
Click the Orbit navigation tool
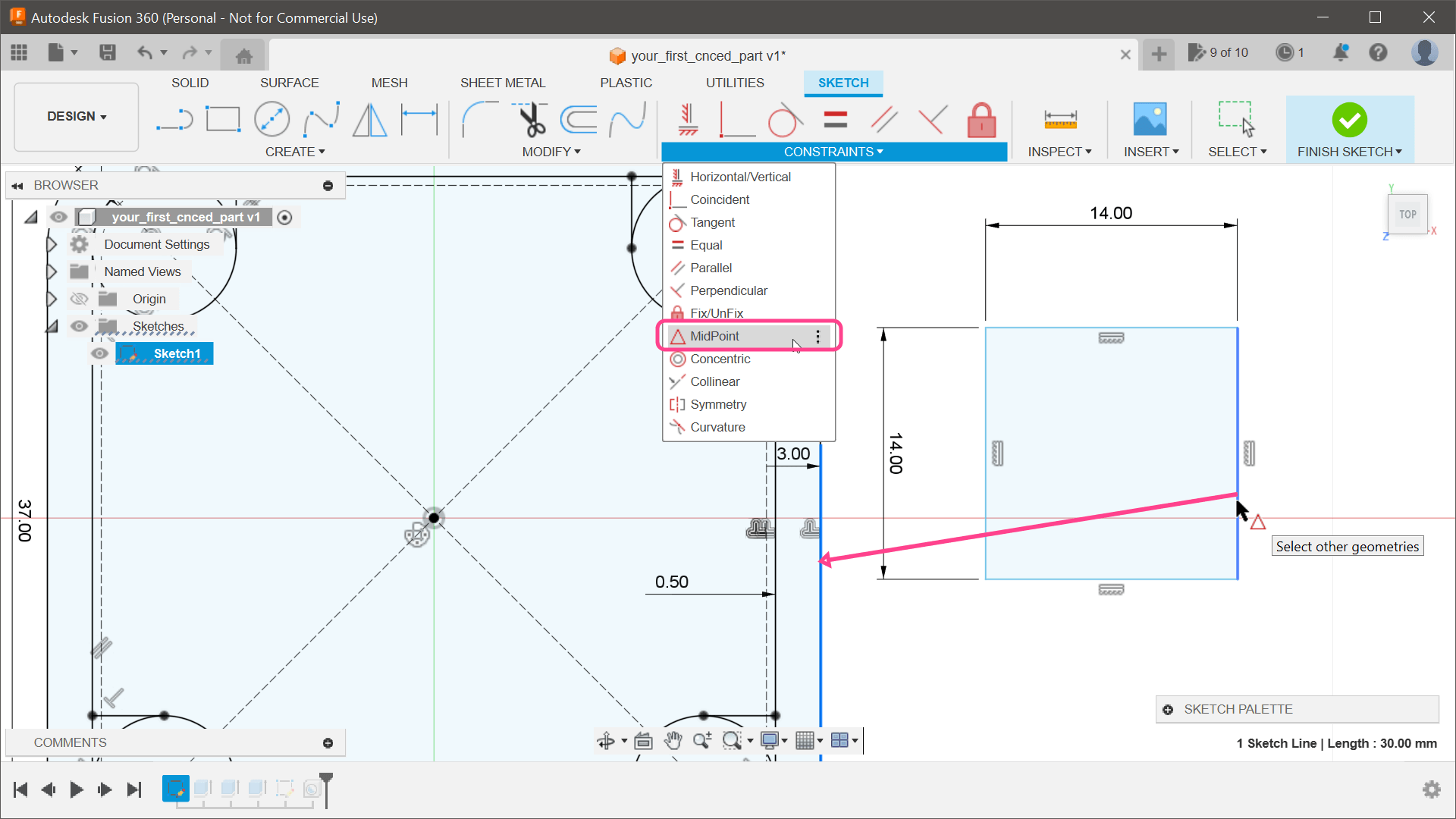(606, 740)
